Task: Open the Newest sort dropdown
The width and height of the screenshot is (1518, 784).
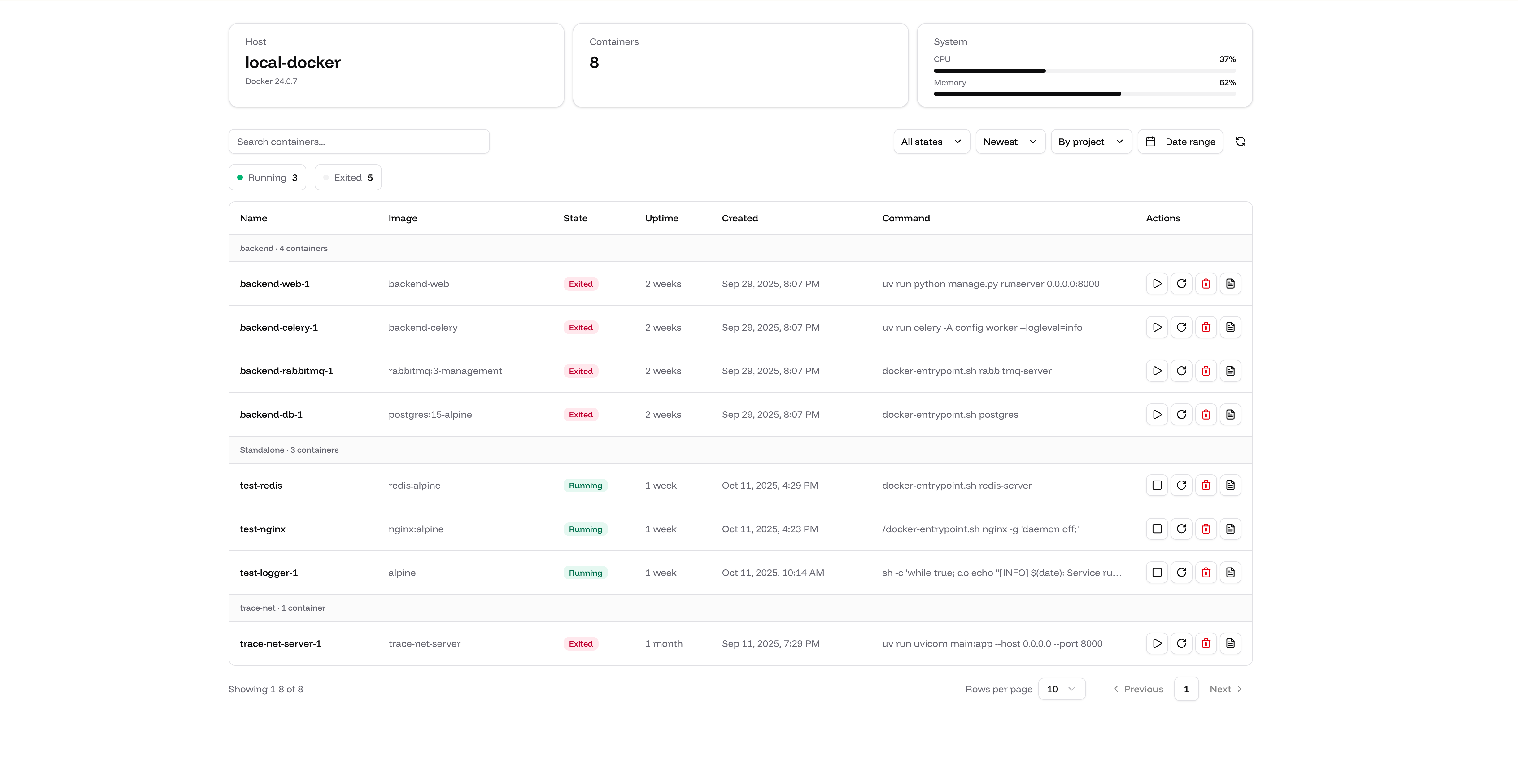Action: pos(1010,142)
